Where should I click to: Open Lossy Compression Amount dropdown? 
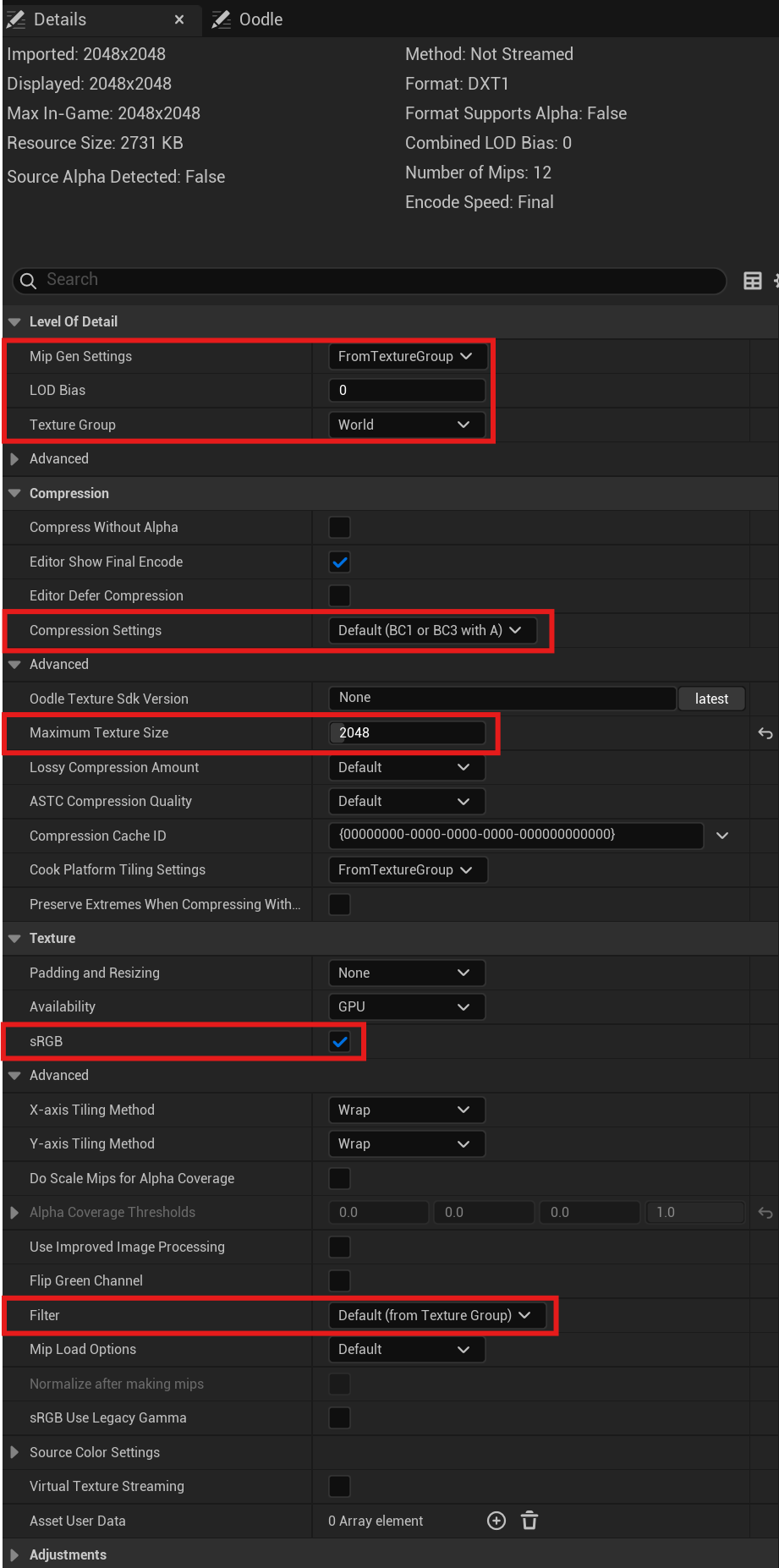pos(407,767)
